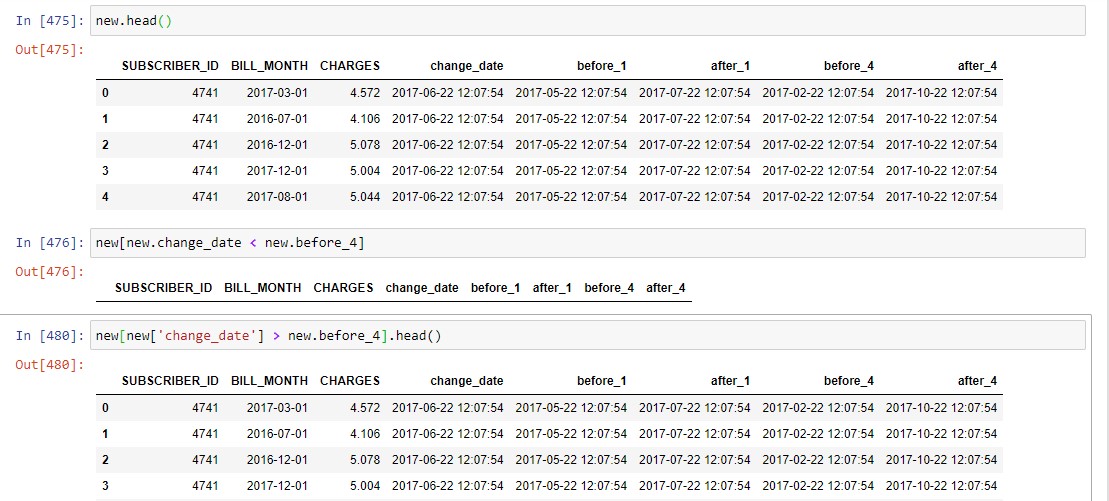Click CHARGES value 5.078 in Out[475]
Image resolution: width=1109 pixels, height=501 pixels.
click(365, 145)
